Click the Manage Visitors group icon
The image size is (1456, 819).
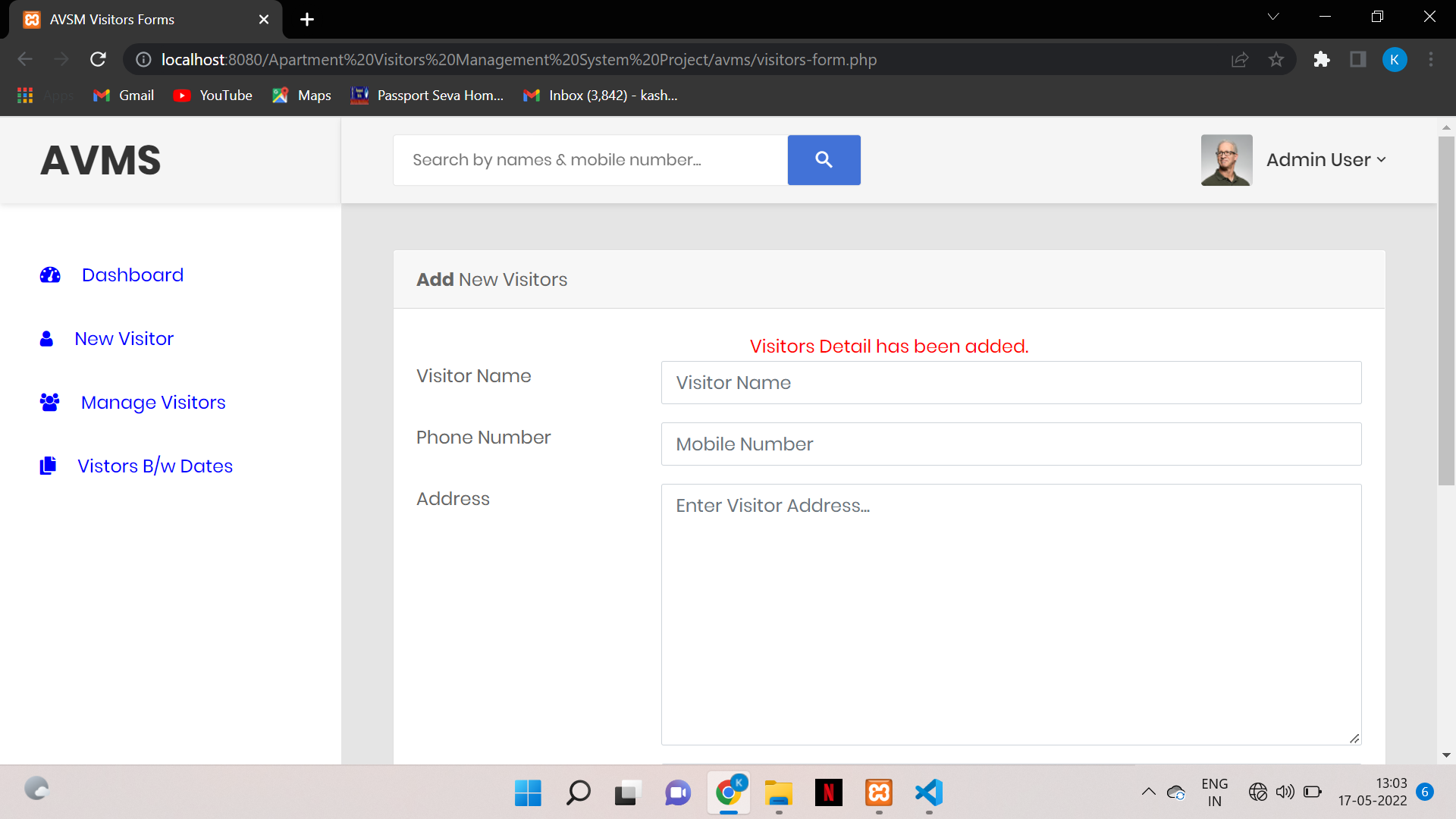(x=49, y=402)
